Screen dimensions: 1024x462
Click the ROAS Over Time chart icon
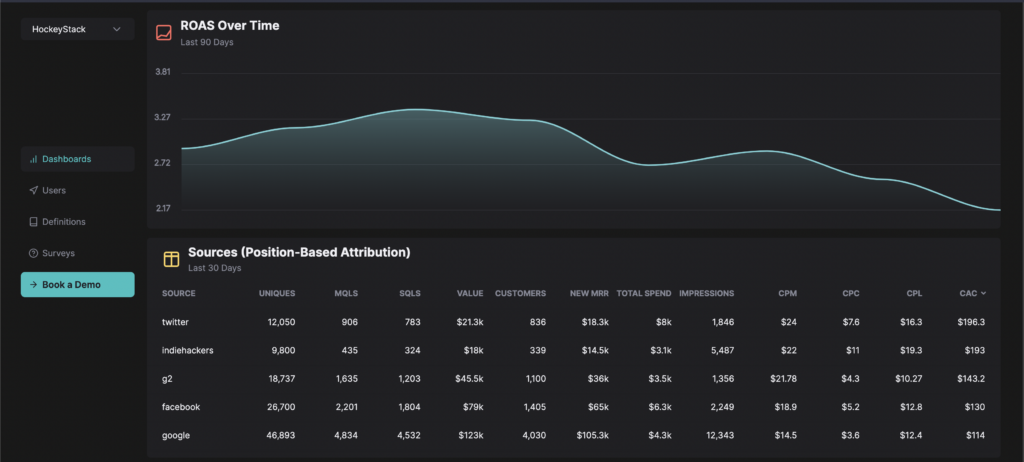pos(163,32)
